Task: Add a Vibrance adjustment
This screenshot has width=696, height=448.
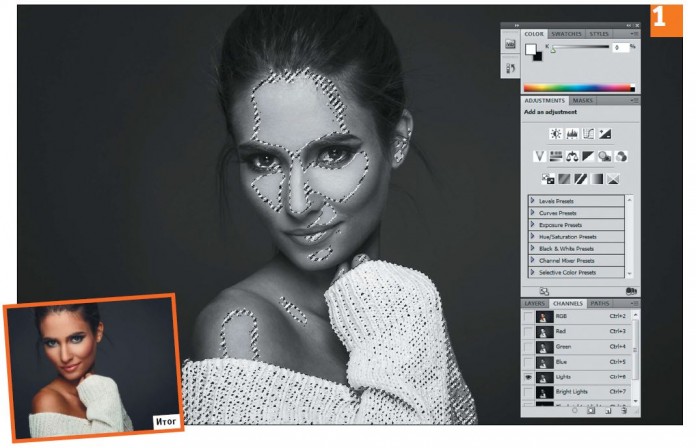Action: click(x=539, y=156)
